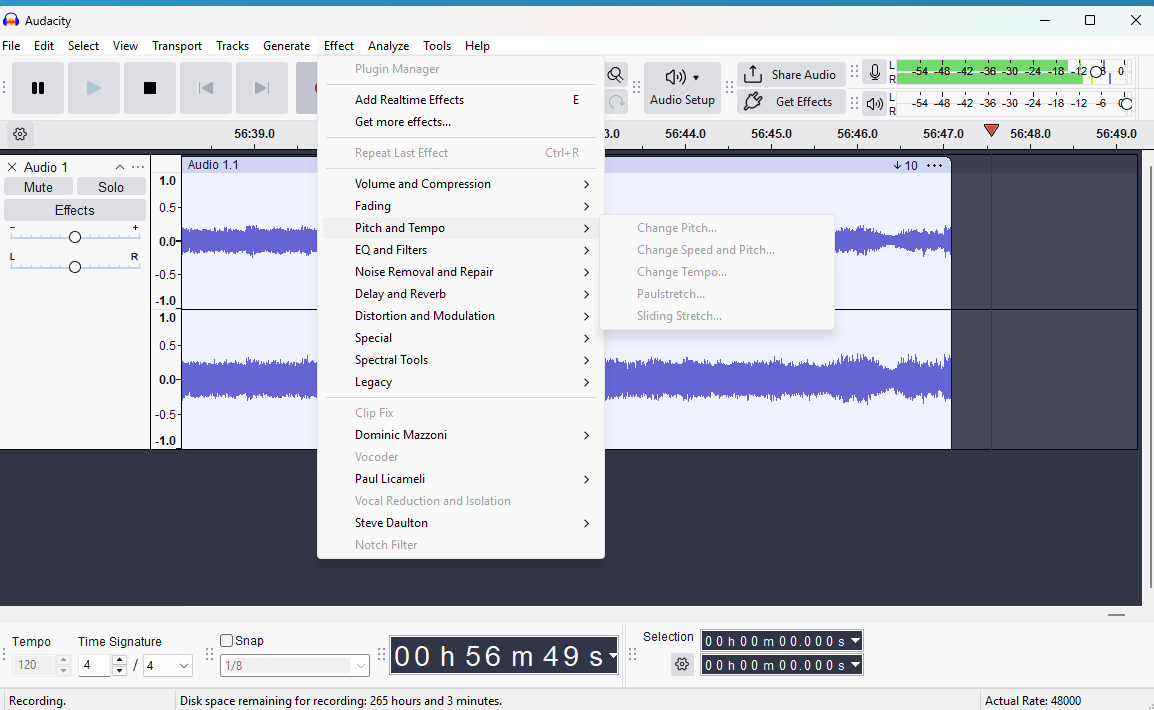Image resolution: width=1154 pixels, height=710 pixels.
Task: Expand EQ and Filters submenu
Action: click(x=460, y=250)
